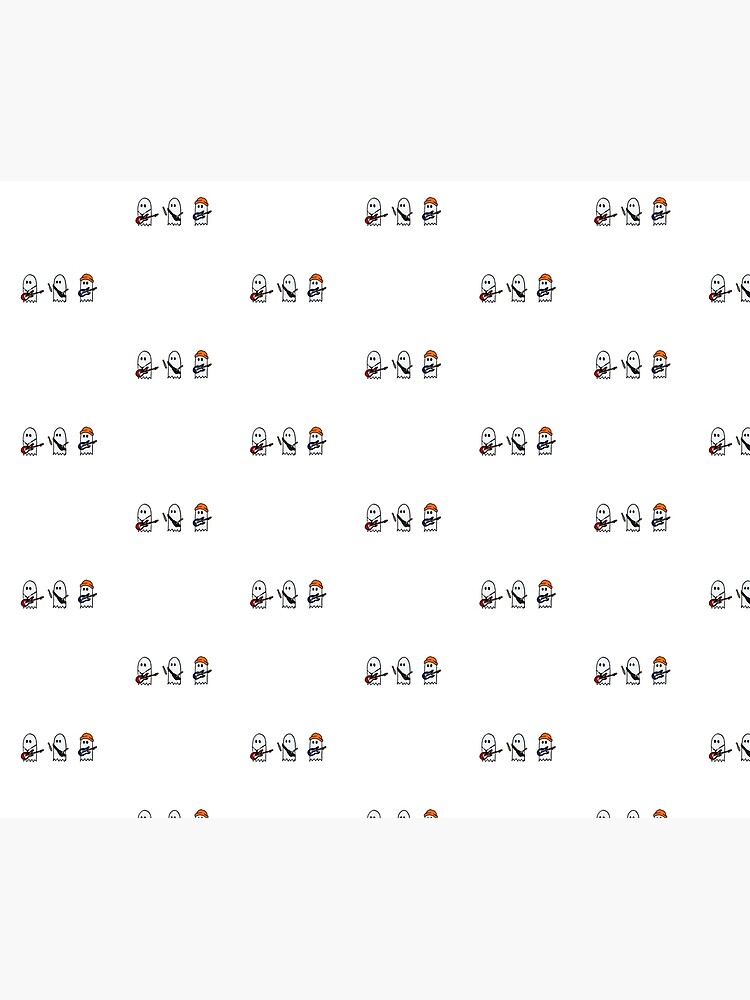
Task: Select drumstick ghost in third row's rightmost trio
Action: pos(631,365)
